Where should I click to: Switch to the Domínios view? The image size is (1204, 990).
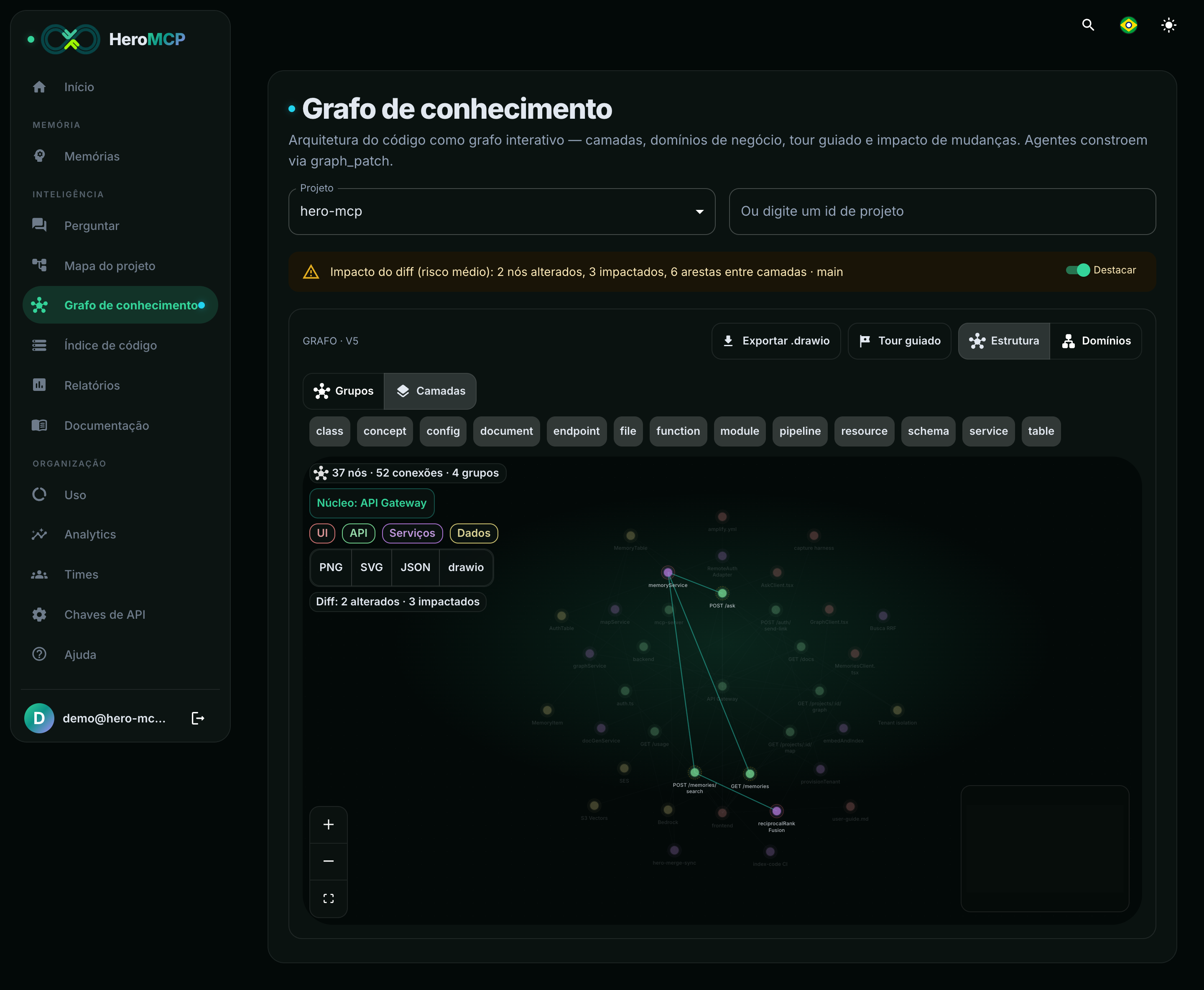[1096, 341]
